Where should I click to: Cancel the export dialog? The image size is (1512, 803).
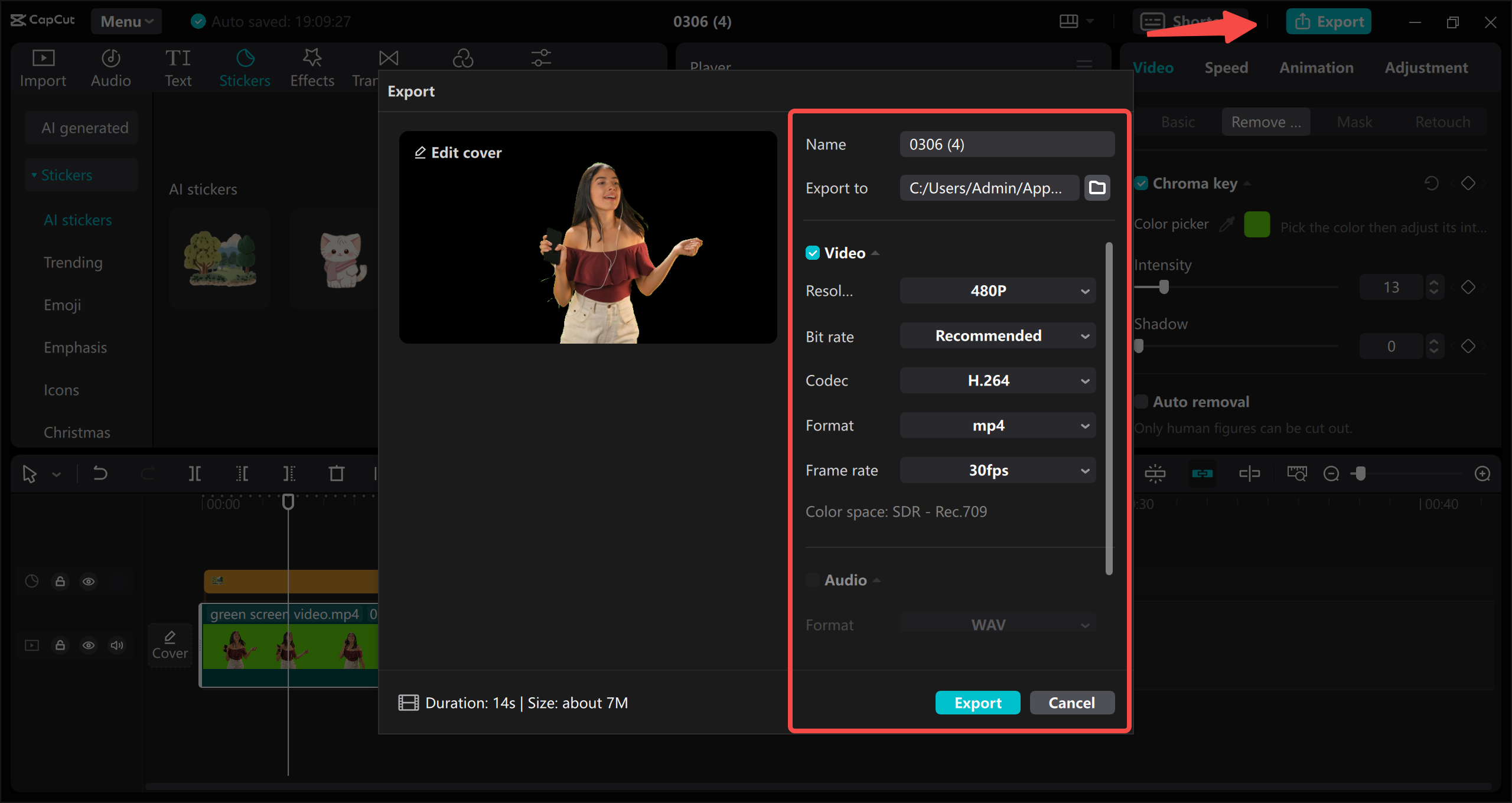1071,702
